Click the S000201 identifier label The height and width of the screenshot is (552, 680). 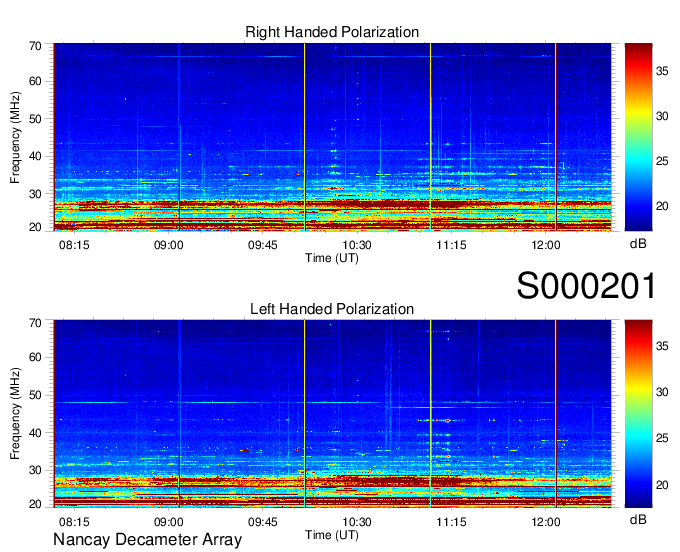(586, 286)
